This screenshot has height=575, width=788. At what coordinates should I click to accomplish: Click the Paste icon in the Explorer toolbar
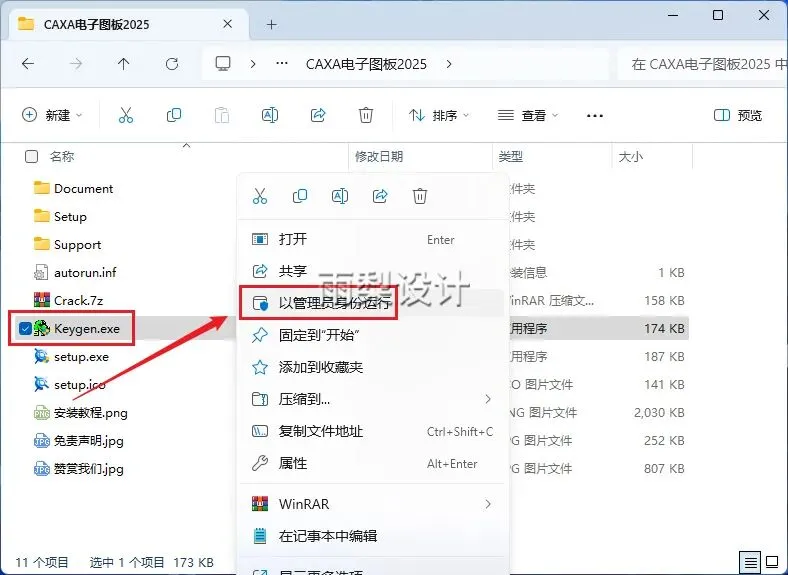tap(222, 116)
